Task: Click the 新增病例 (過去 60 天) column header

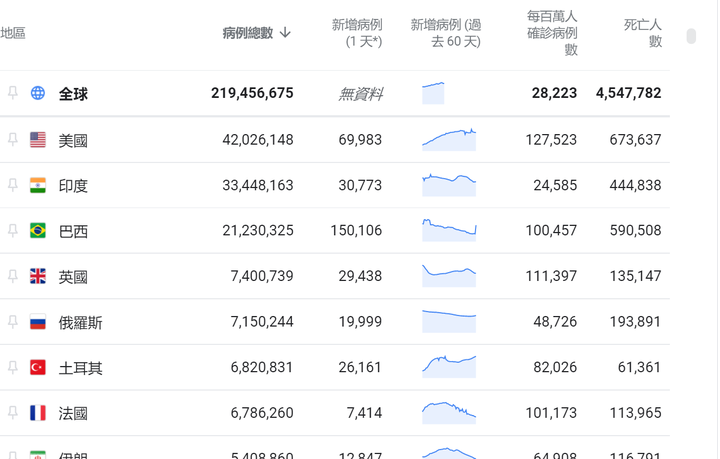Action: [x=446, y=33]
